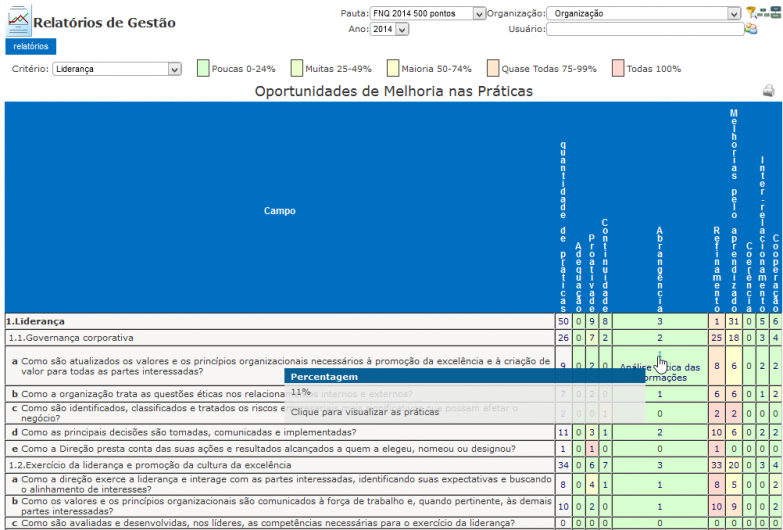Click the printer icon

tap(768, 91)
